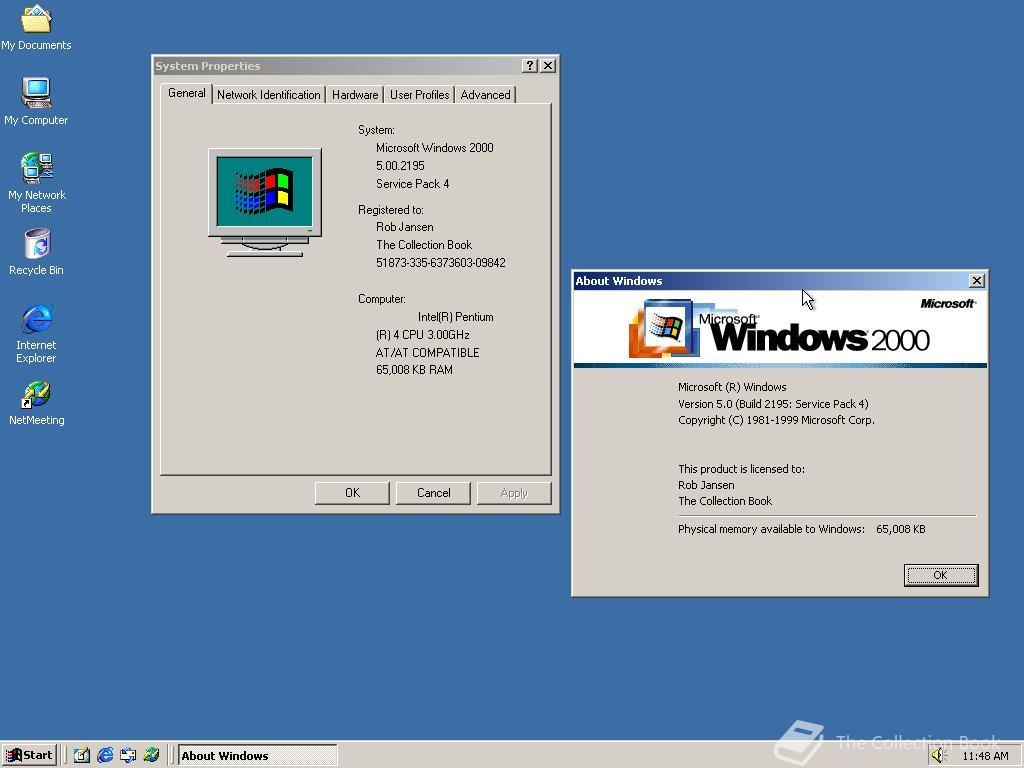
Task: Click the 'Service Pack 4' text
Action: click(x=413, y=184)
